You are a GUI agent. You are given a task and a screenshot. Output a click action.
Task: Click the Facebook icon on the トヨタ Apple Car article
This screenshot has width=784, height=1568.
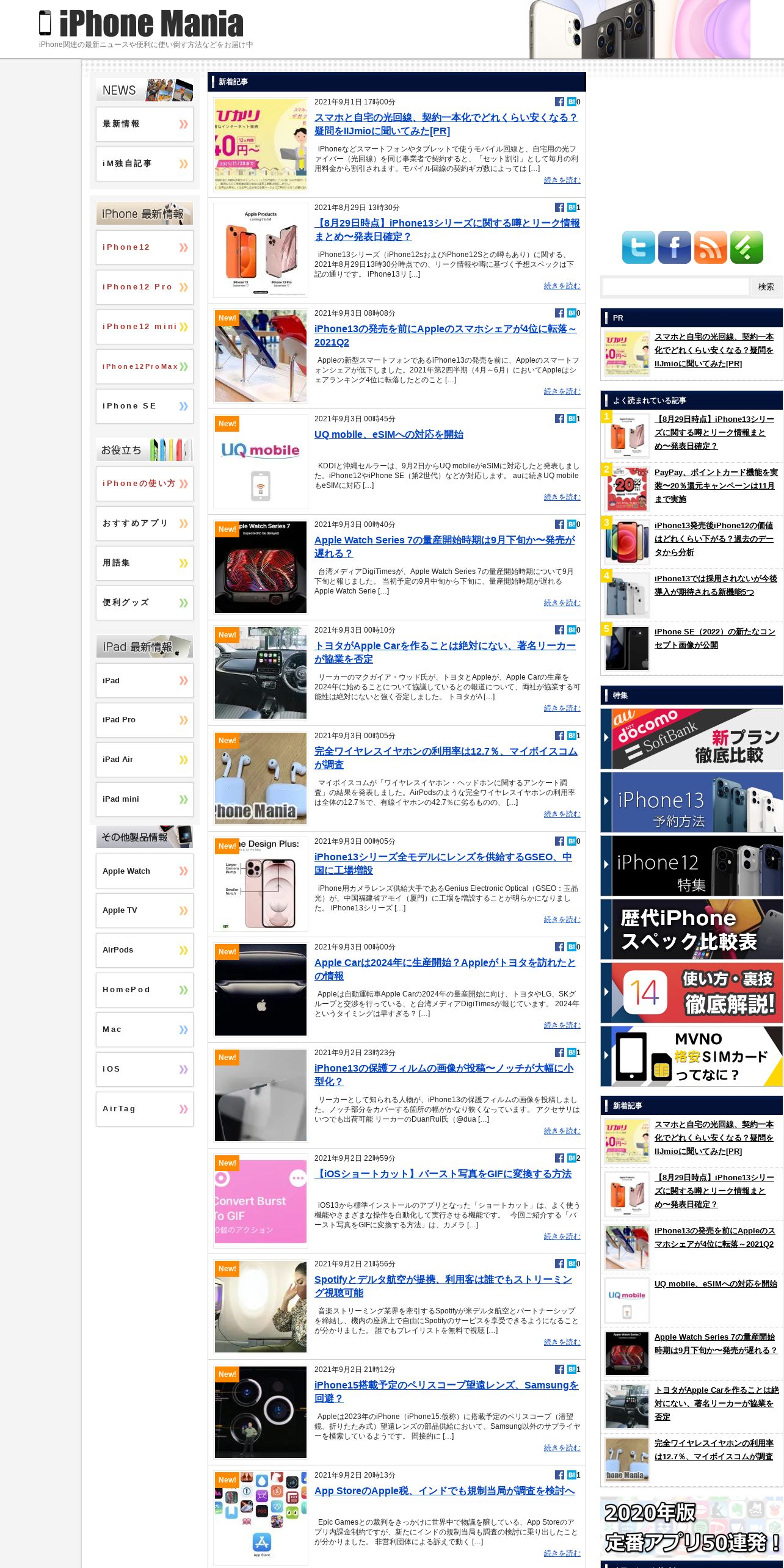(559, 630)
